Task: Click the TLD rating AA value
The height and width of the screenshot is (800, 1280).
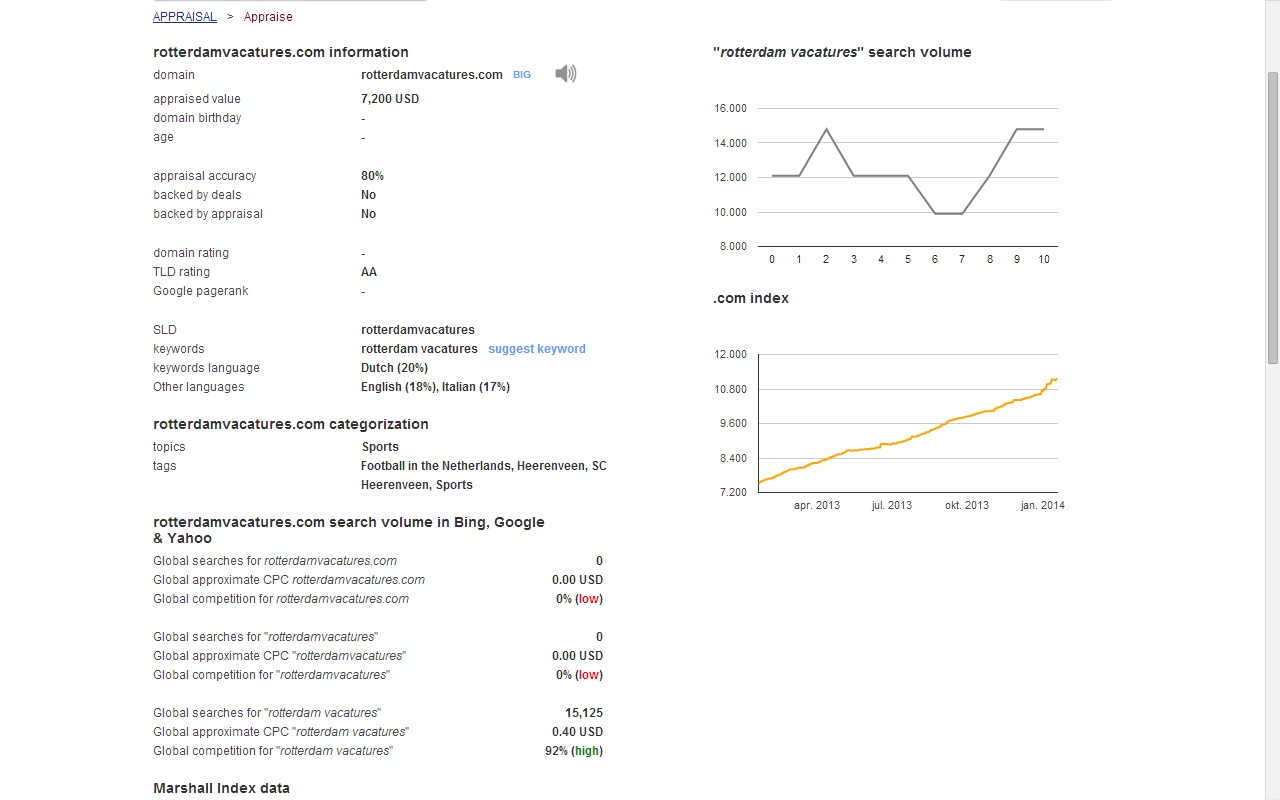Action: pyautogui.click(x=369, y=272)
